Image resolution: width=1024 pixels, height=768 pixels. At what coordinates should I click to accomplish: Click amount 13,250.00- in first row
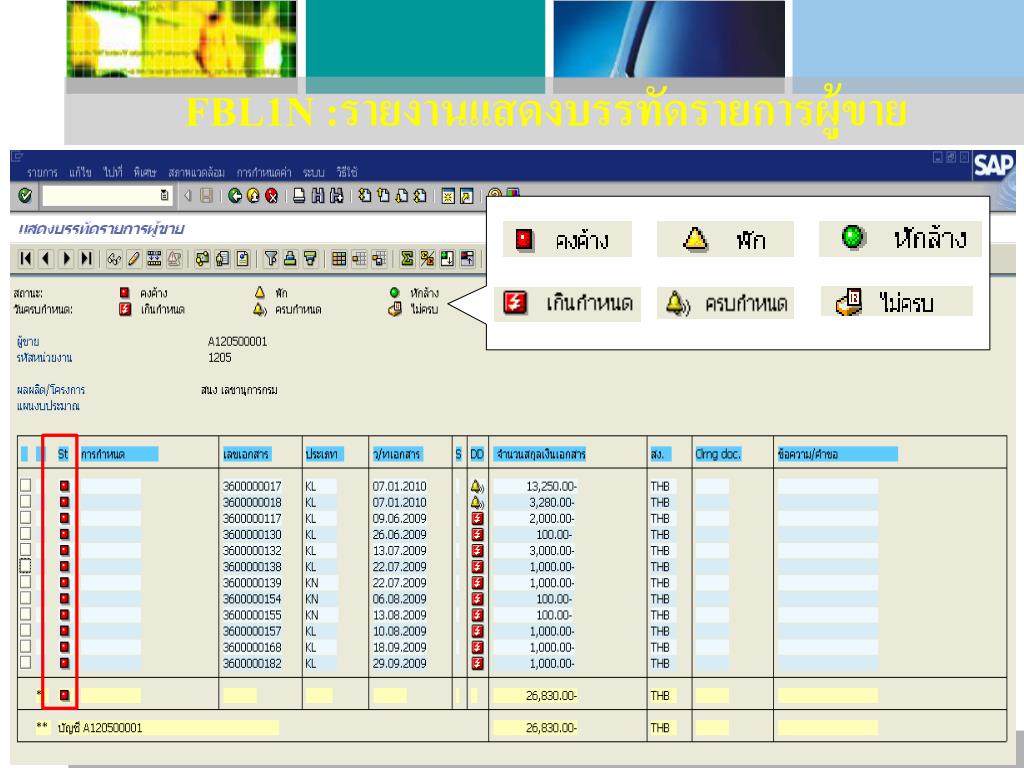click(551, 486)
